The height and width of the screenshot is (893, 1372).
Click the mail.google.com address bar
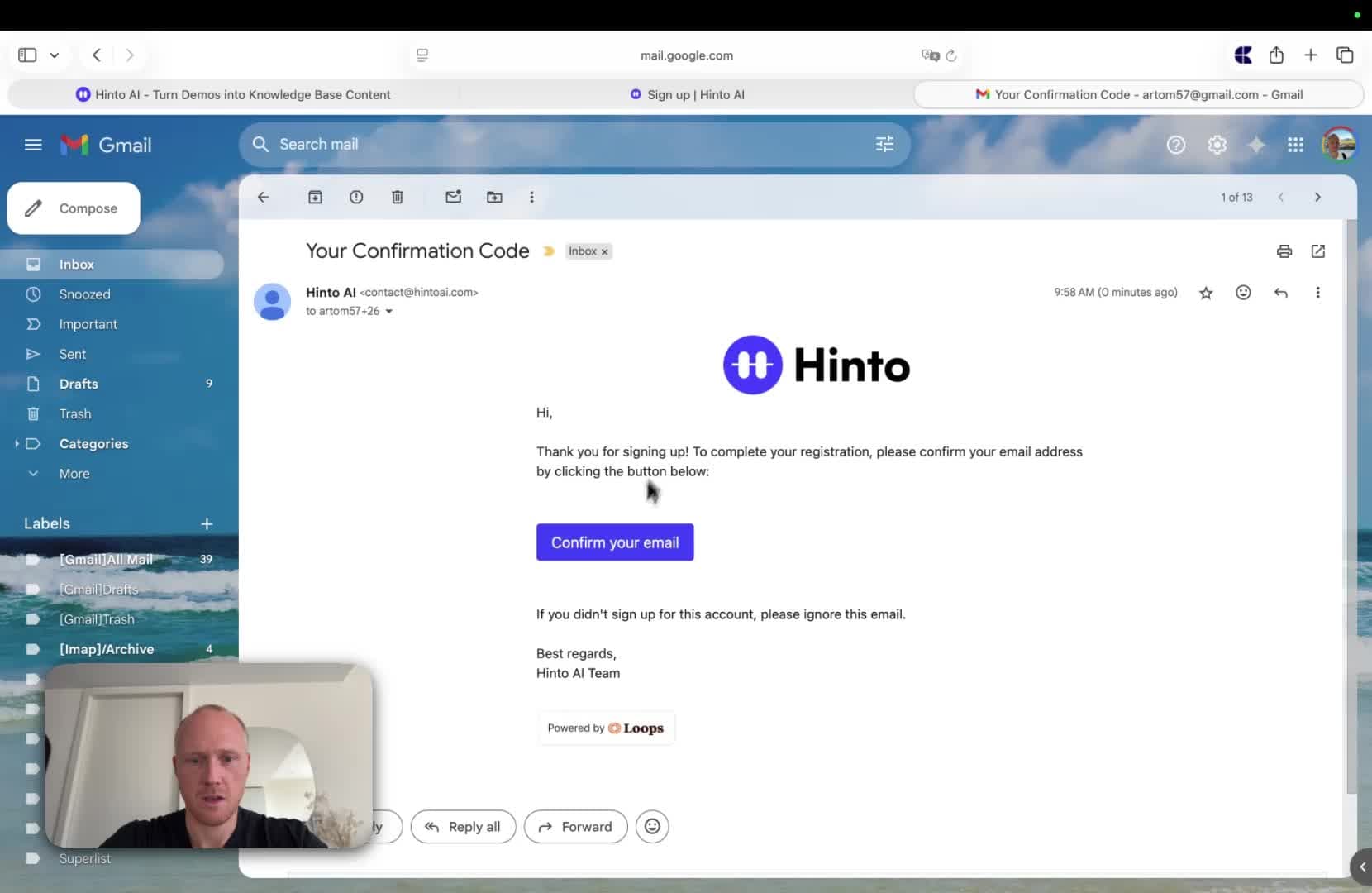pos(686,55)
